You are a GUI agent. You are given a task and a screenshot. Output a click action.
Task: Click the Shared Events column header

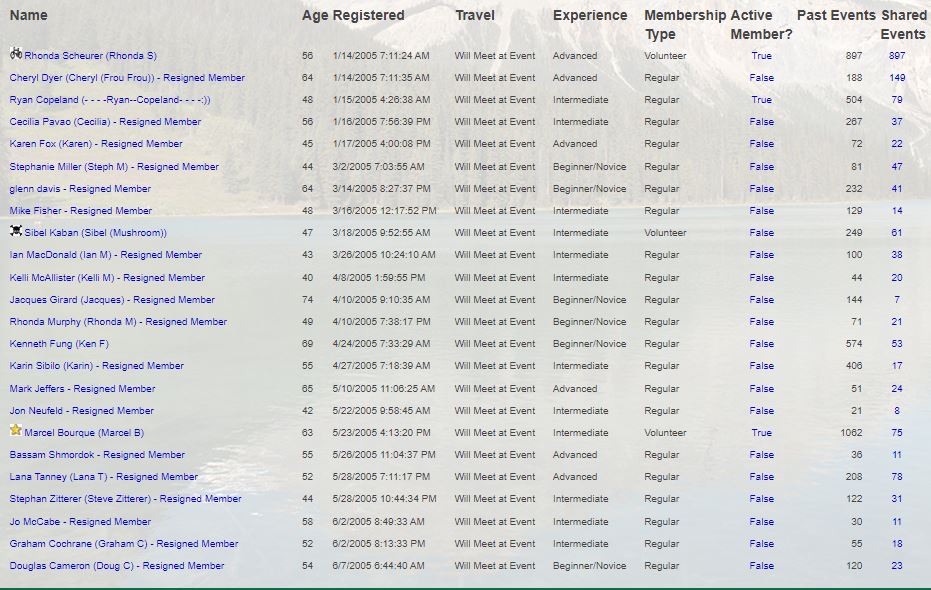(x=903, y=25)
